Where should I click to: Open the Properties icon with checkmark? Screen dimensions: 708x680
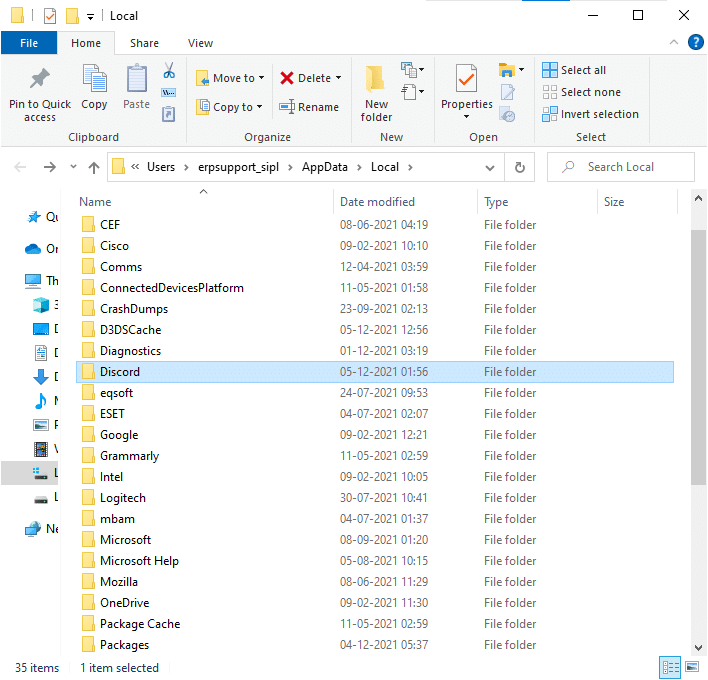(466, 78)
